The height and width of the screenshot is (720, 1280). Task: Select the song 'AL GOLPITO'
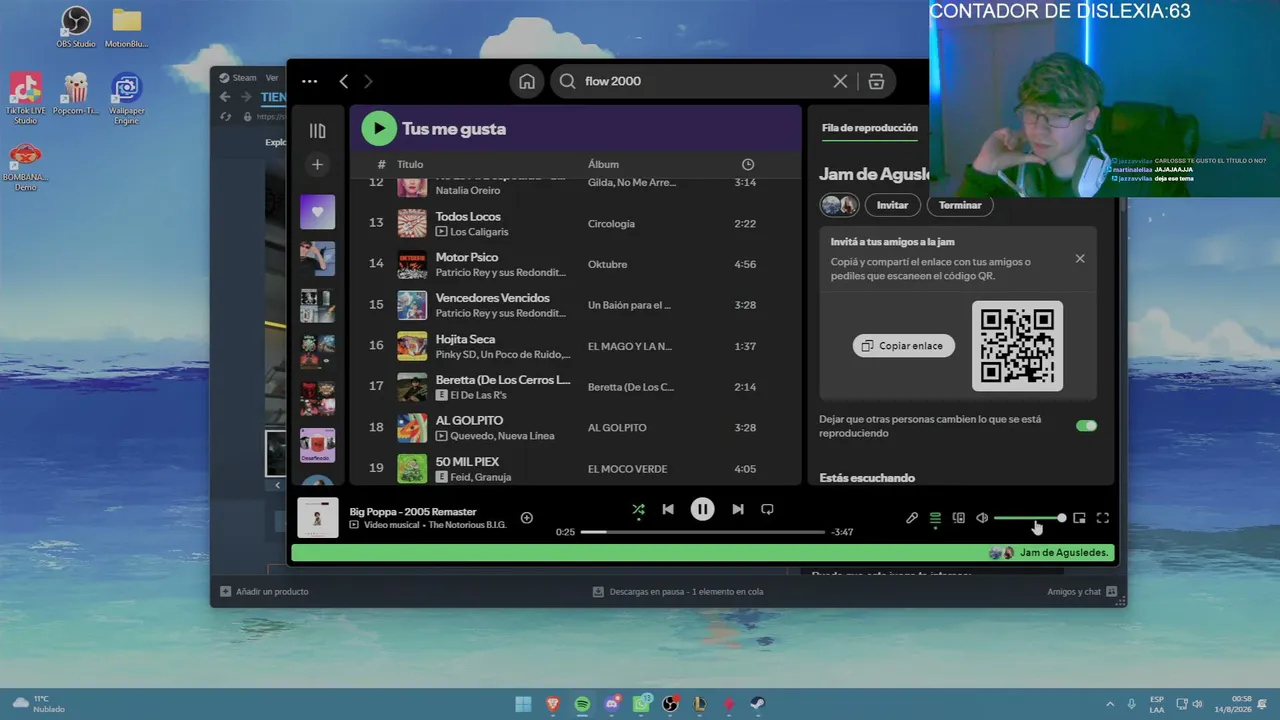click(469, 421)
